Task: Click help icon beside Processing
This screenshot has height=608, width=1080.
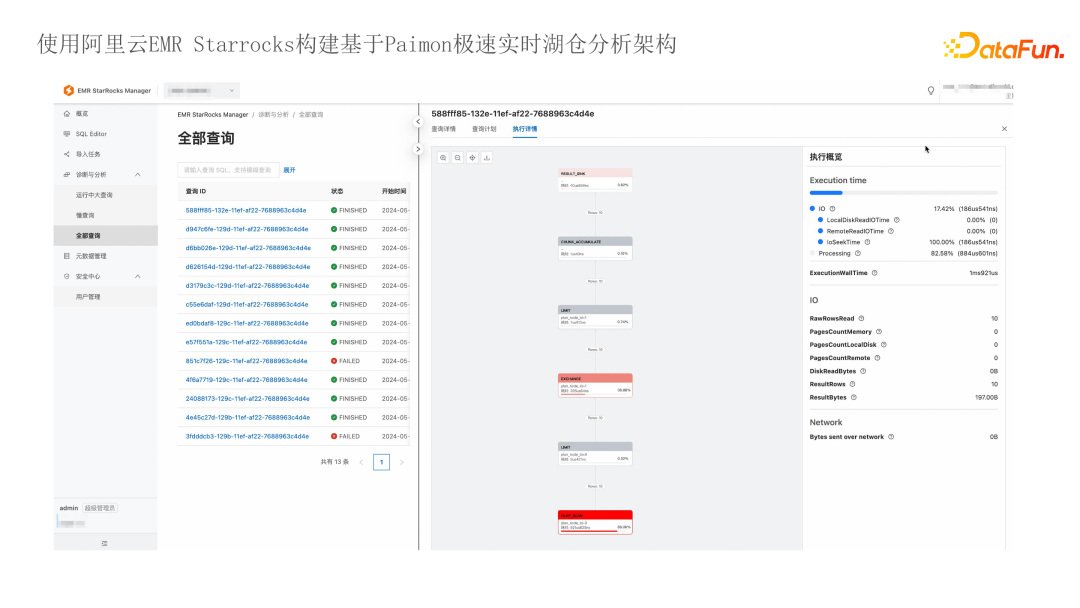Action: [x=858, y=253]
